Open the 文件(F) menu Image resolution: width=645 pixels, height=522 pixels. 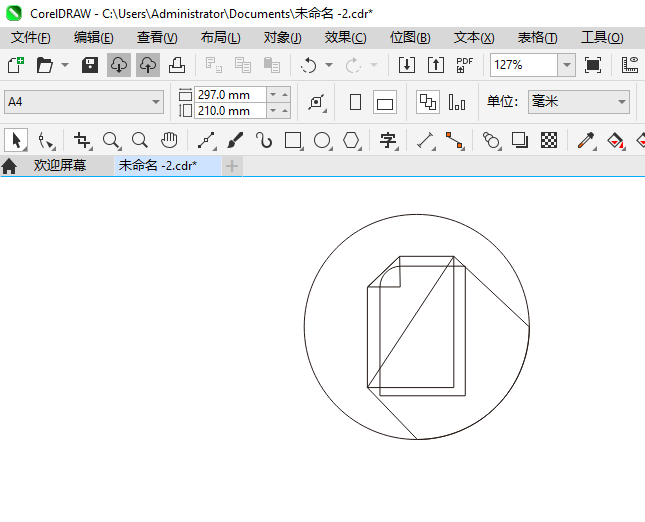30,38
